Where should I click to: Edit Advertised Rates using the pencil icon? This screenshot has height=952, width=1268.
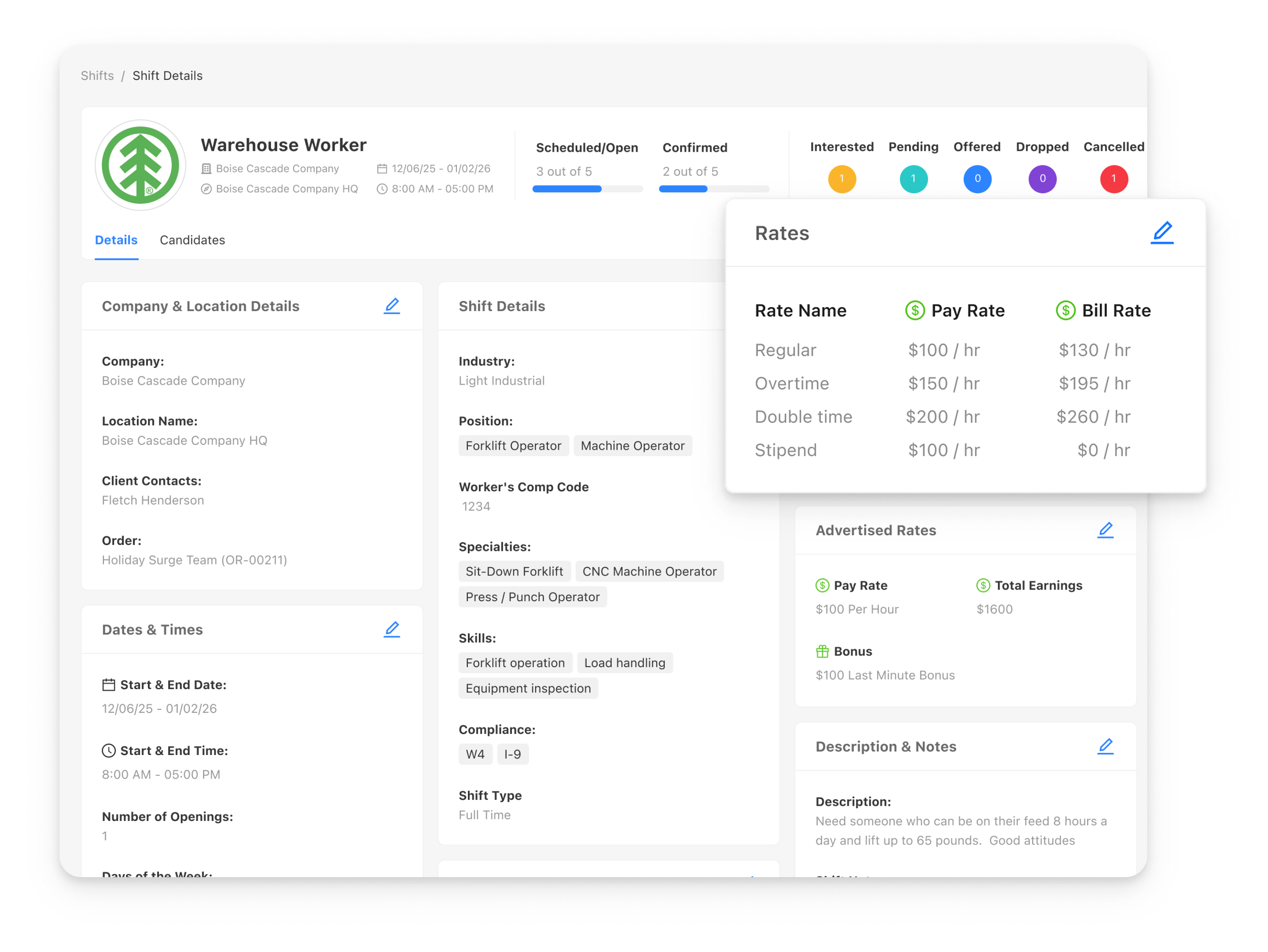[1105, 530]
